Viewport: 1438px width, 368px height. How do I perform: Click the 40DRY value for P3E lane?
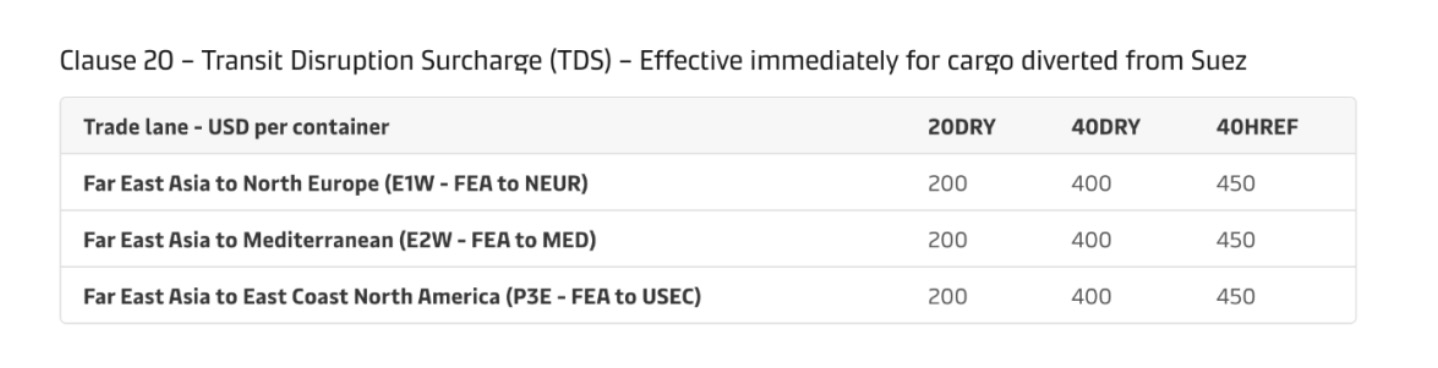pyautogui.click(x=1091, y=297)
